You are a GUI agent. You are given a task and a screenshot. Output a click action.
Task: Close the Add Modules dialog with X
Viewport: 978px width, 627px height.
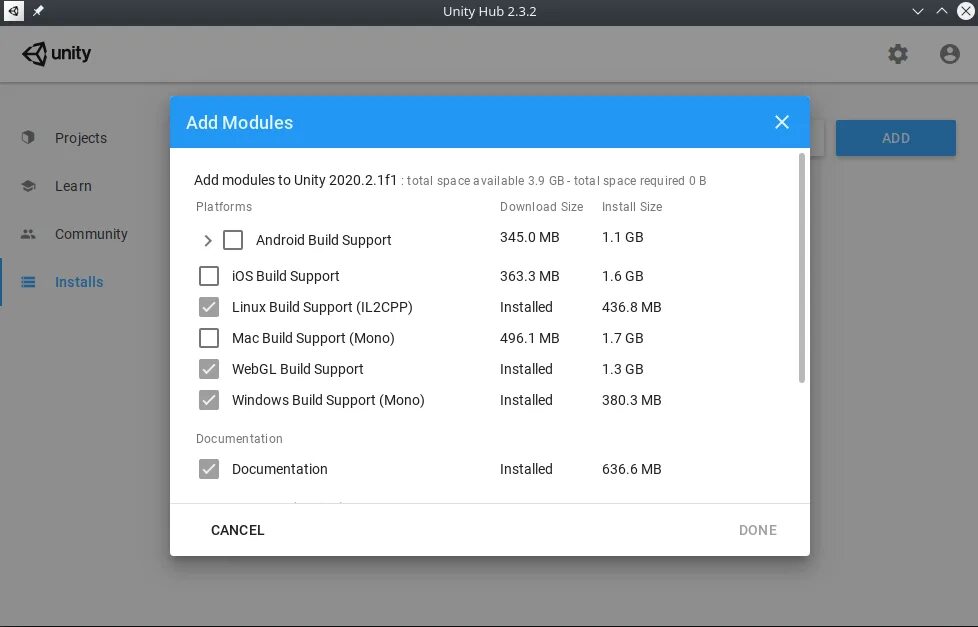point(782,122)
